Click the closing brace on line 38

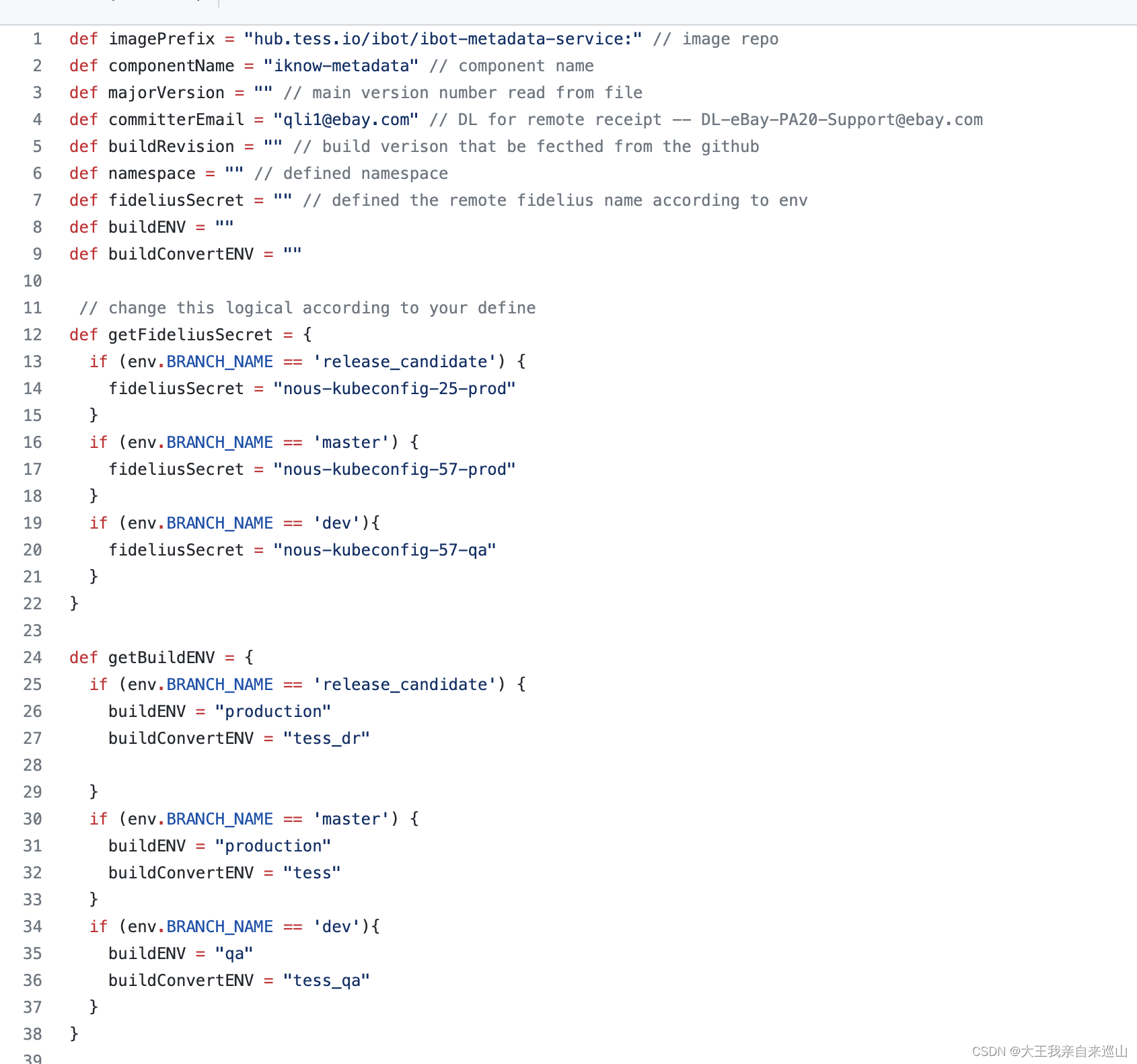pyautogui.click(x=74, y=1034)
